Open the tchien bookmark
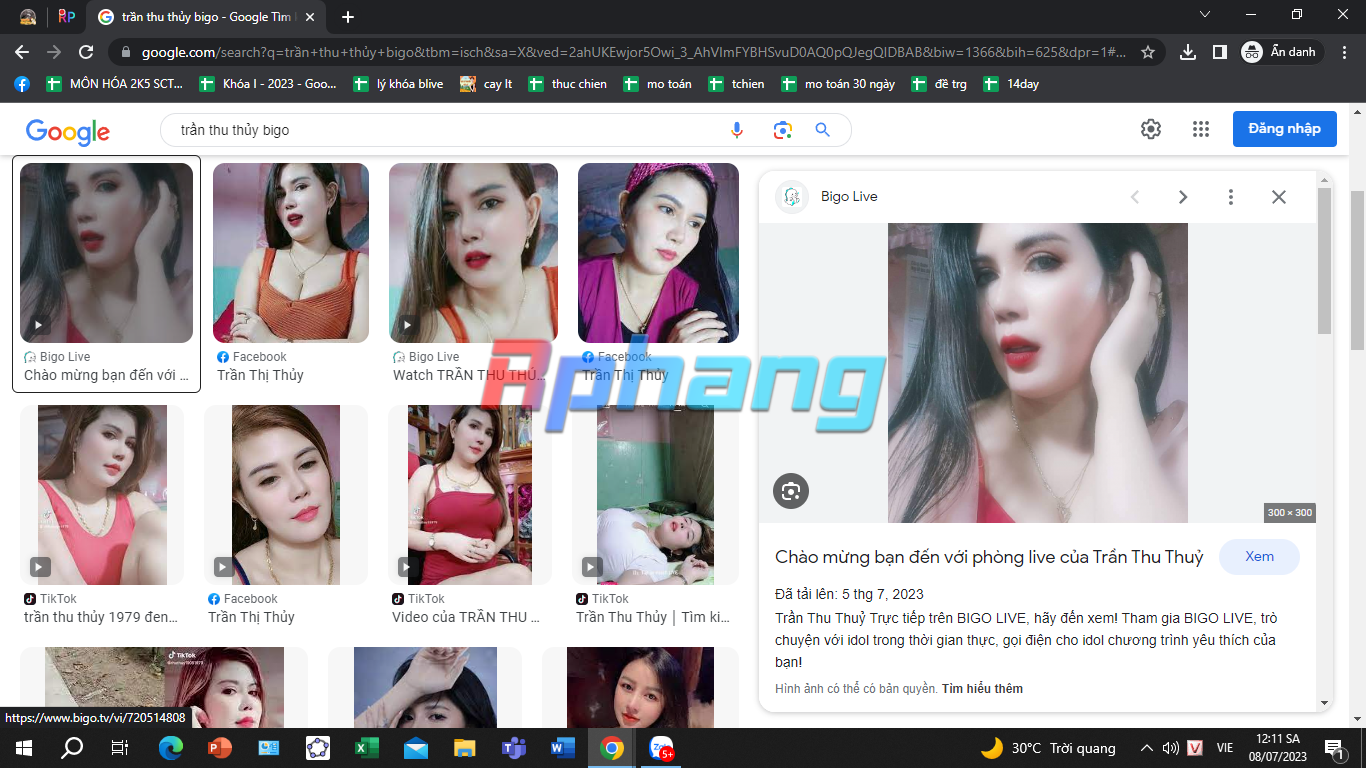 click(x=737, y=84)
